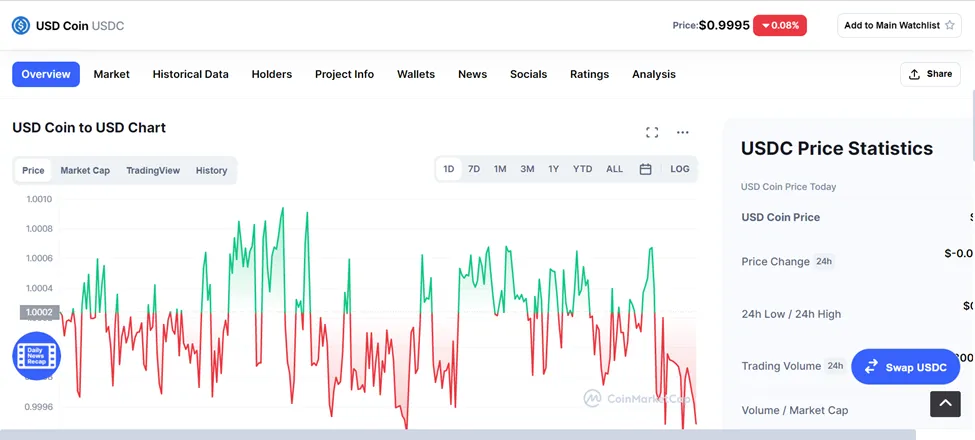Click the horizontal scrollbar at the bottom
975x440 pixels.
(458, 434)
